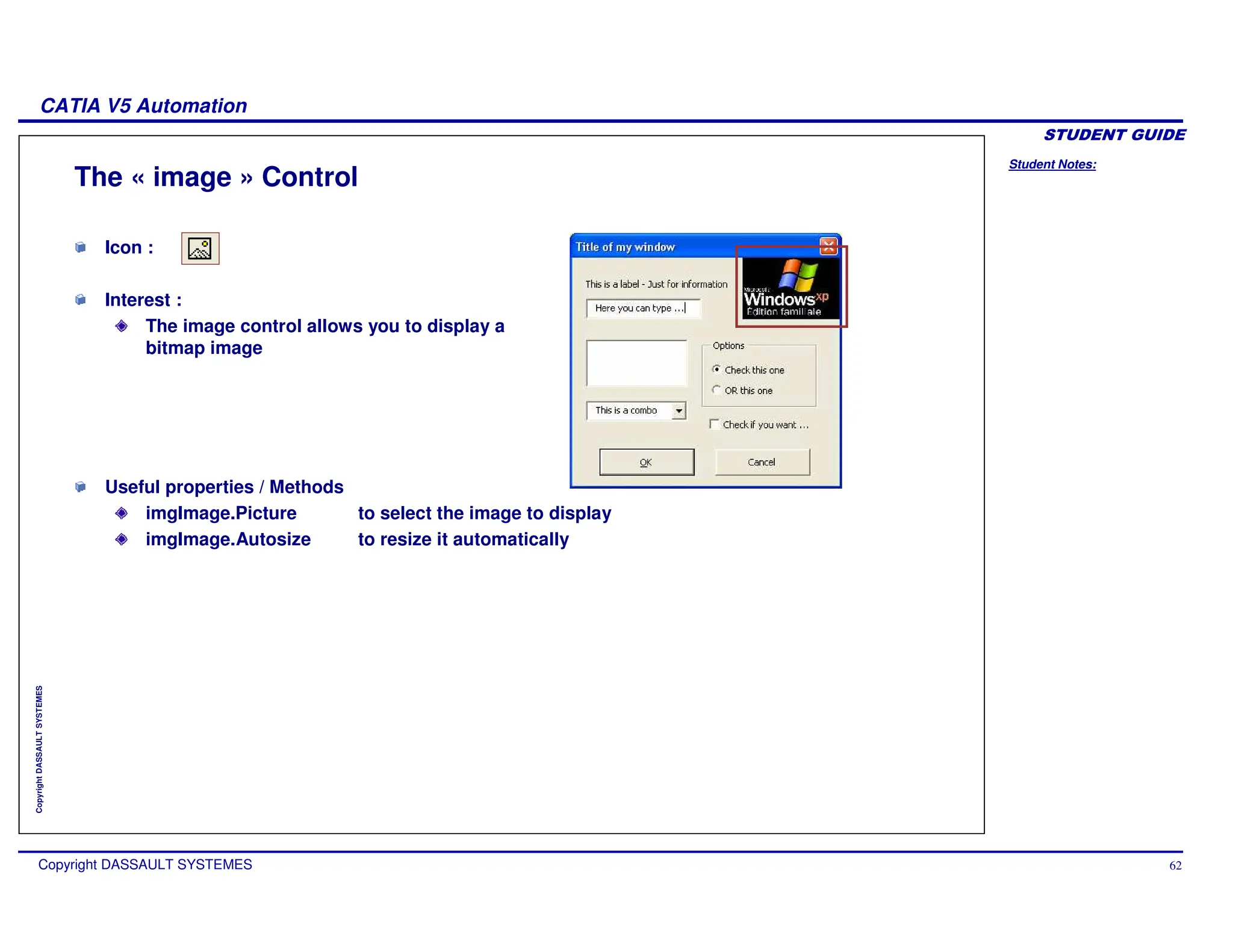Click page number 62
Viewport: 1233px width, 952px height.
pos(1175,865)
